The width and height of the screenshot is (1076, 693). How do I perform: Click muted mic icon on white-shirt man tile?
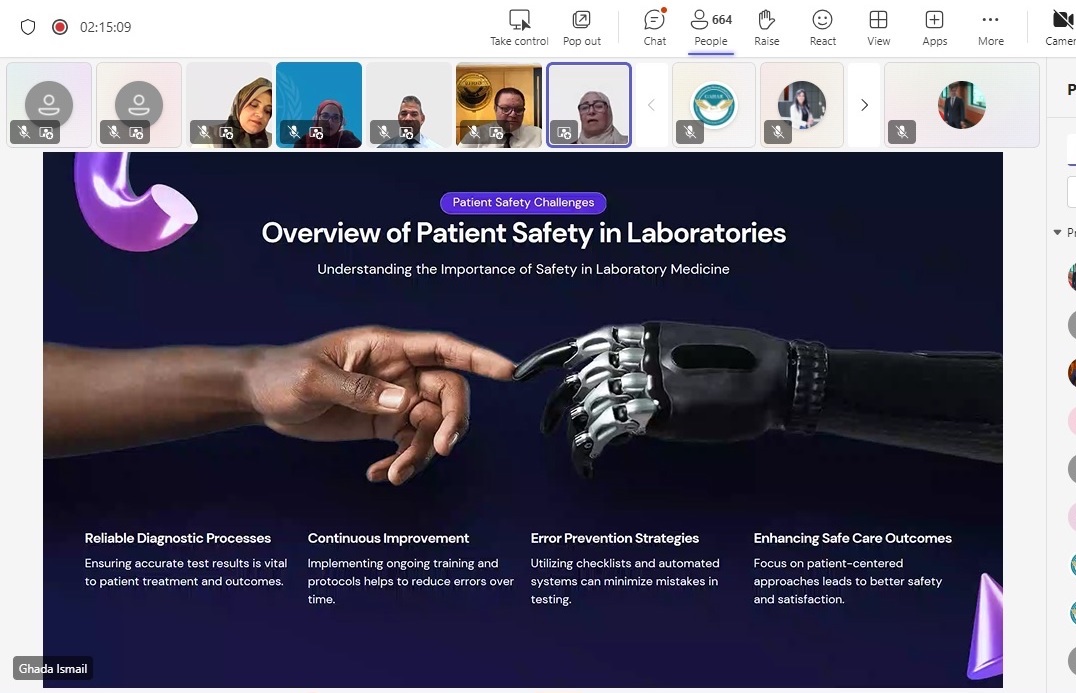(384, 132)
